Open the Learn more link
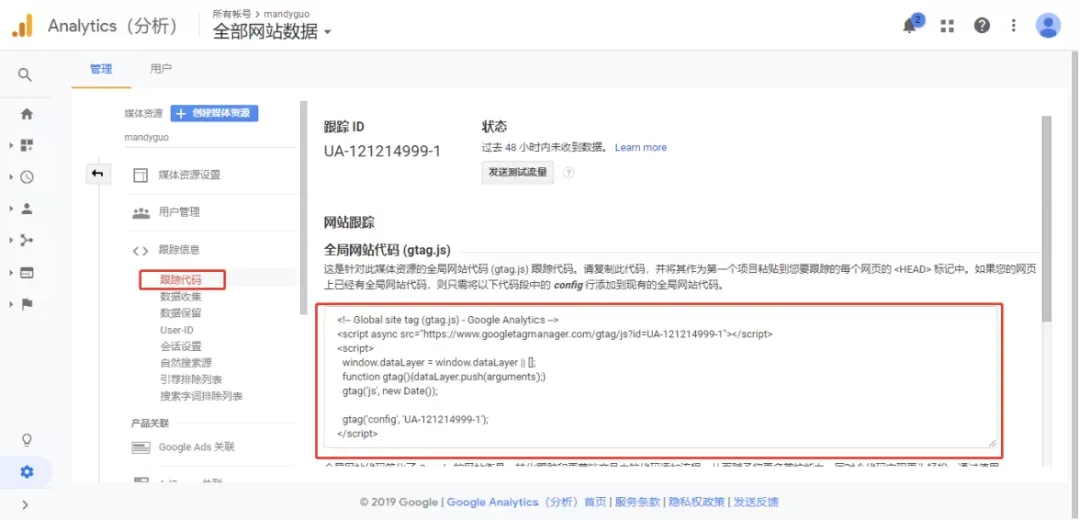 [x=641, y=147]
